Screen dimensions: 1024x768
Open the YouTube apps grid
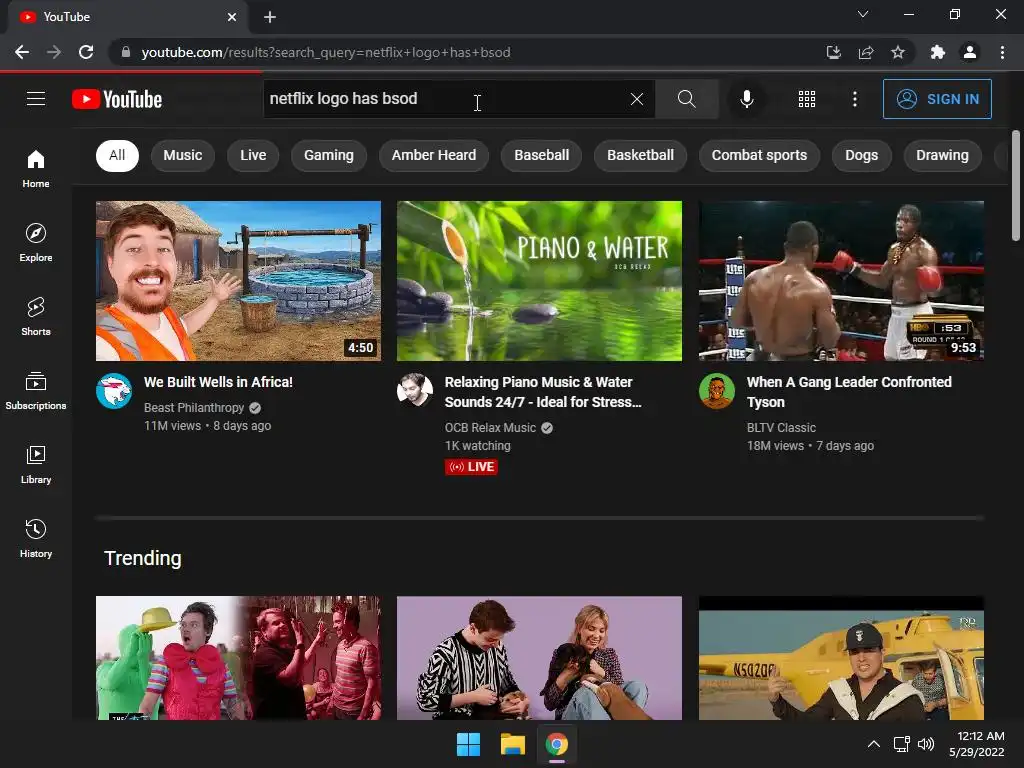807,99
